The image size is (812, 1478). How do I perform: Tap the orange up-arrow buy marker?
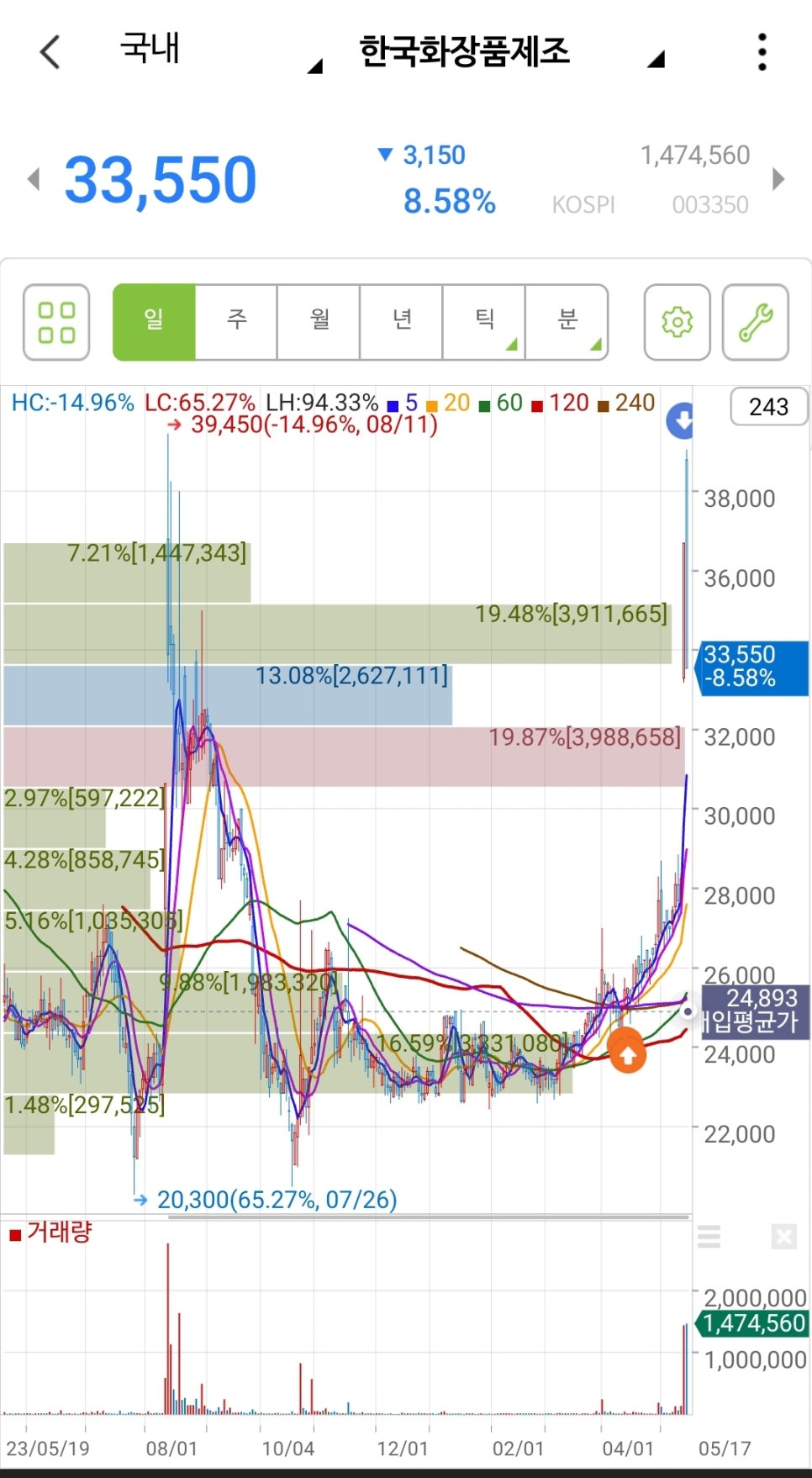point(627,1054)
